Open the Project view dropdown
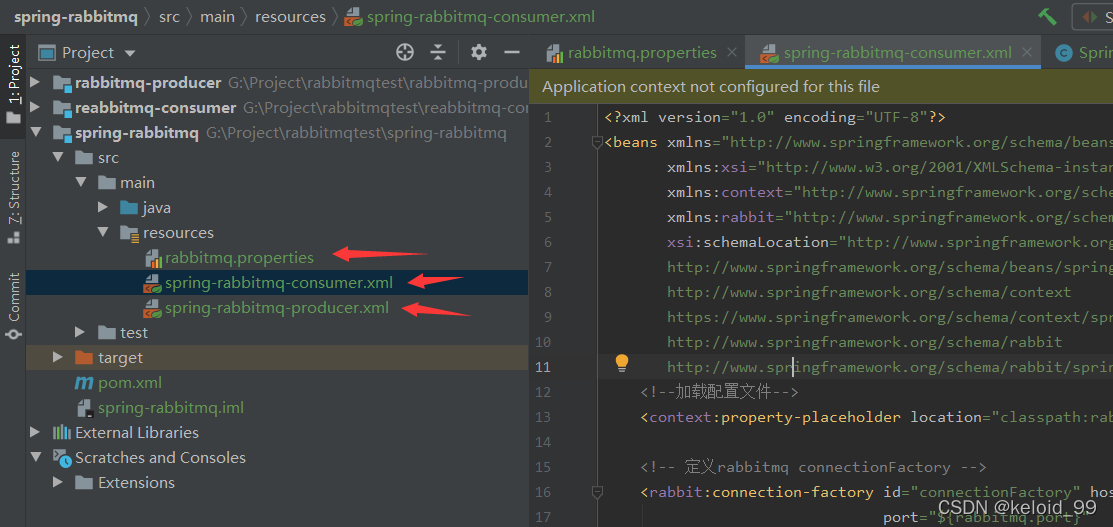This screenshot has width=1113, height=527. pos(129,53)
